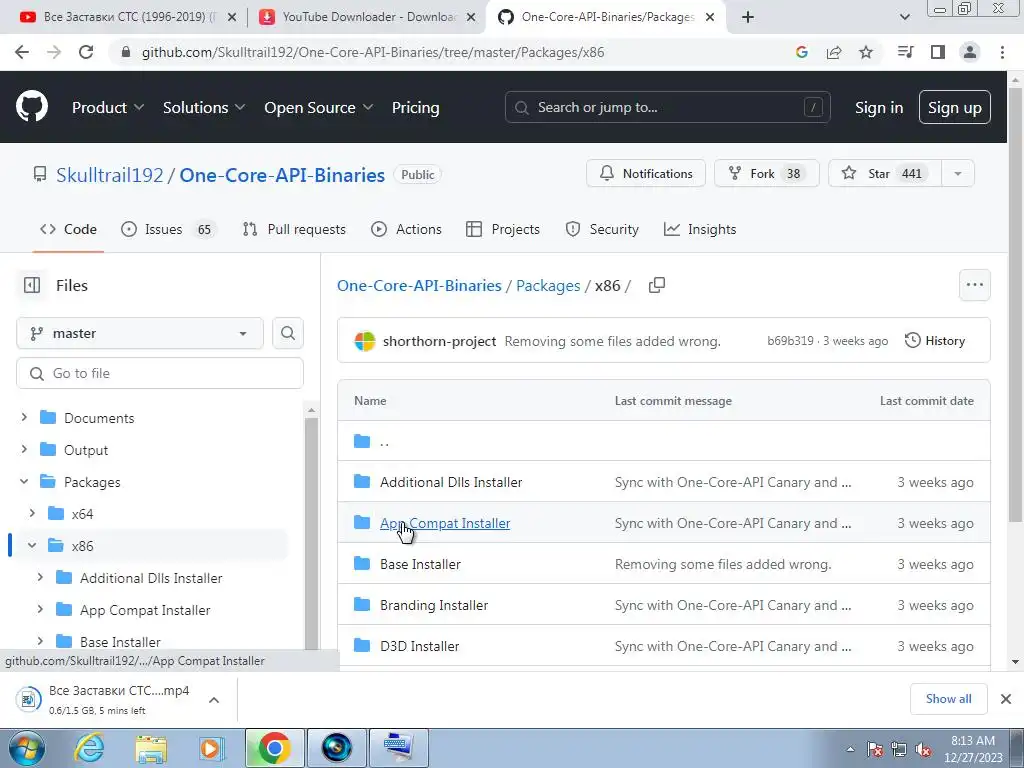
Task: Open the Projects tab
Action: click(x=503, y=229)
